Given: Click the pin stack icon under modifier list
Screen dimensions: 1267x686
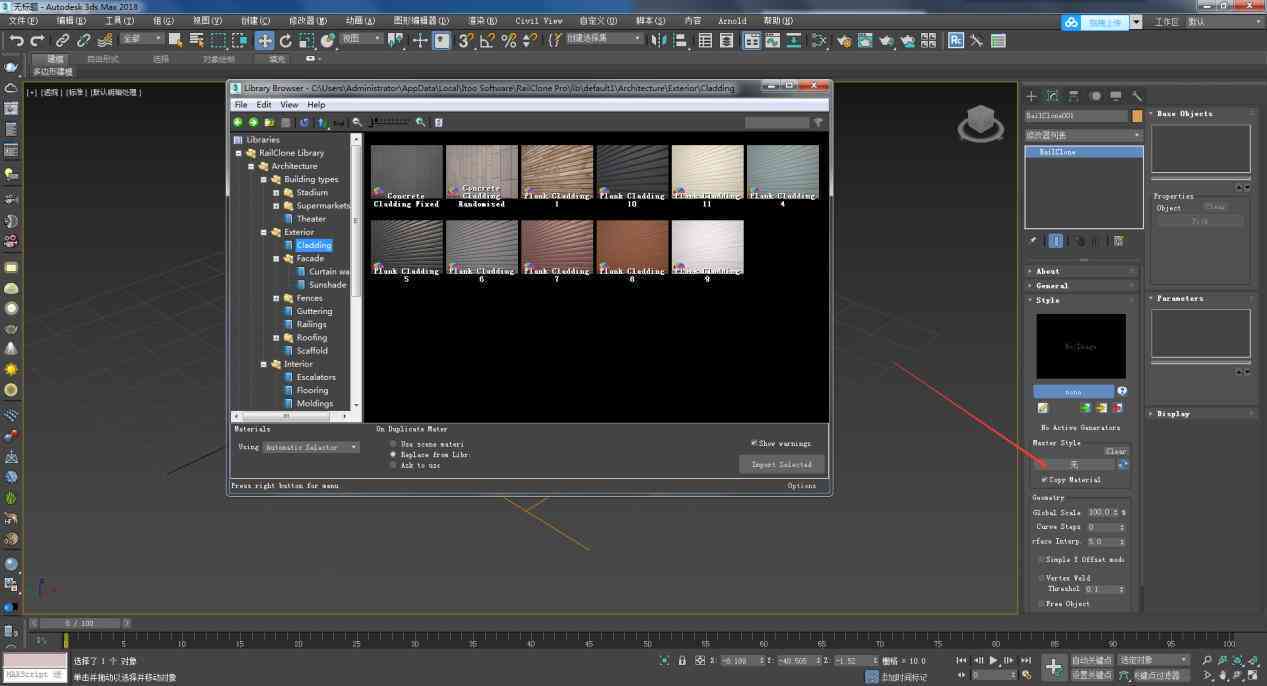Looking at the screenshot, I should (x=1033, y=241).
